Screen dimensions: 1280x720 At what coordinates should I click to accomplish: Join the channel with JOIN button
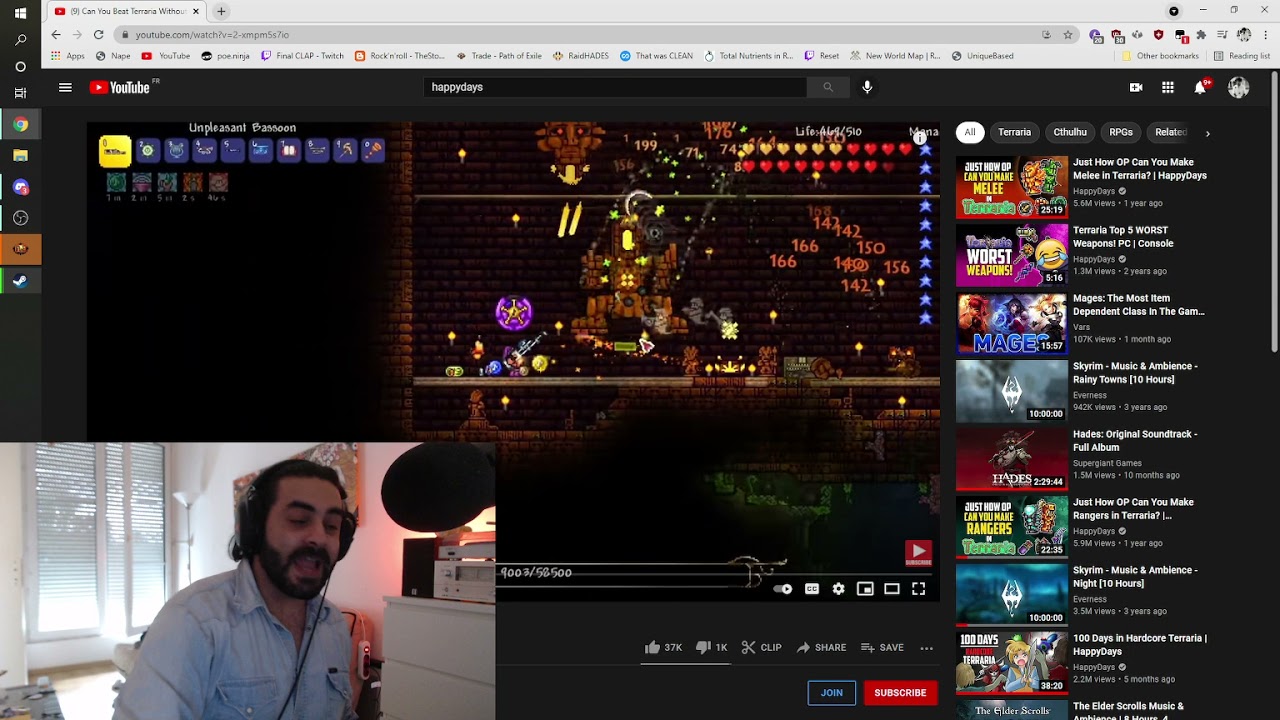pyautogui.click(x=831, y=692)
